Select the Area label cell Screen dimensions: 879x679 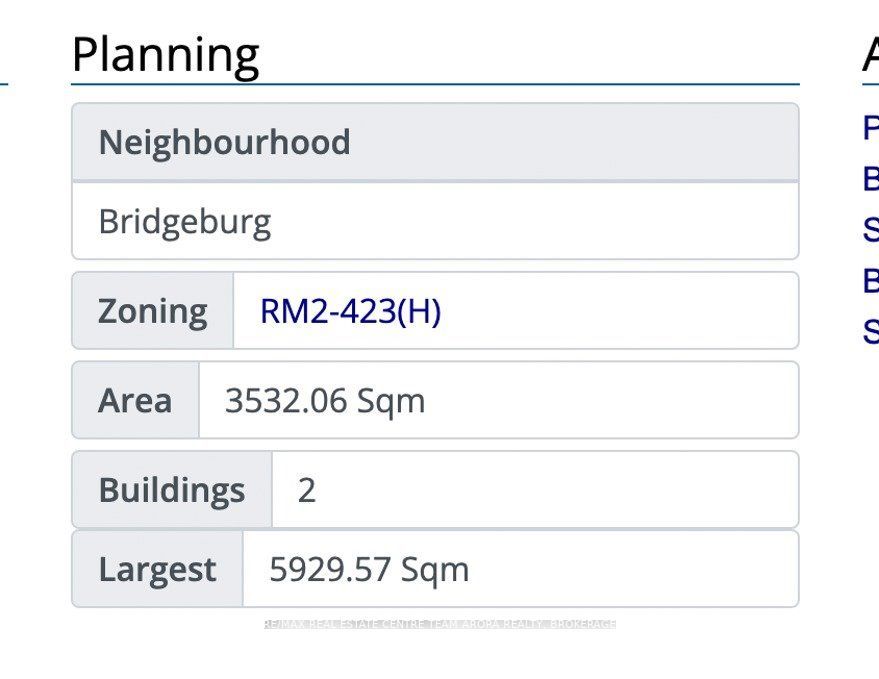coord(135,401)
